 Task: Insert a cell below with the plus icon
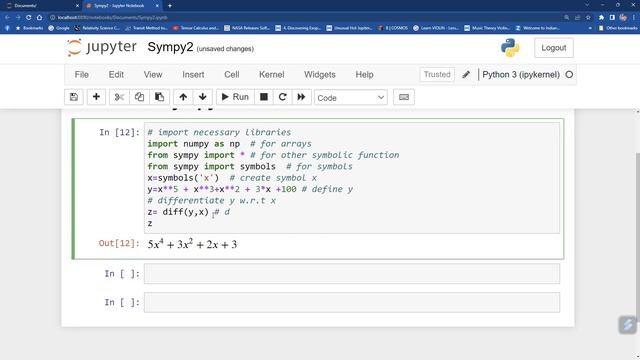click(x=96, y=97)
